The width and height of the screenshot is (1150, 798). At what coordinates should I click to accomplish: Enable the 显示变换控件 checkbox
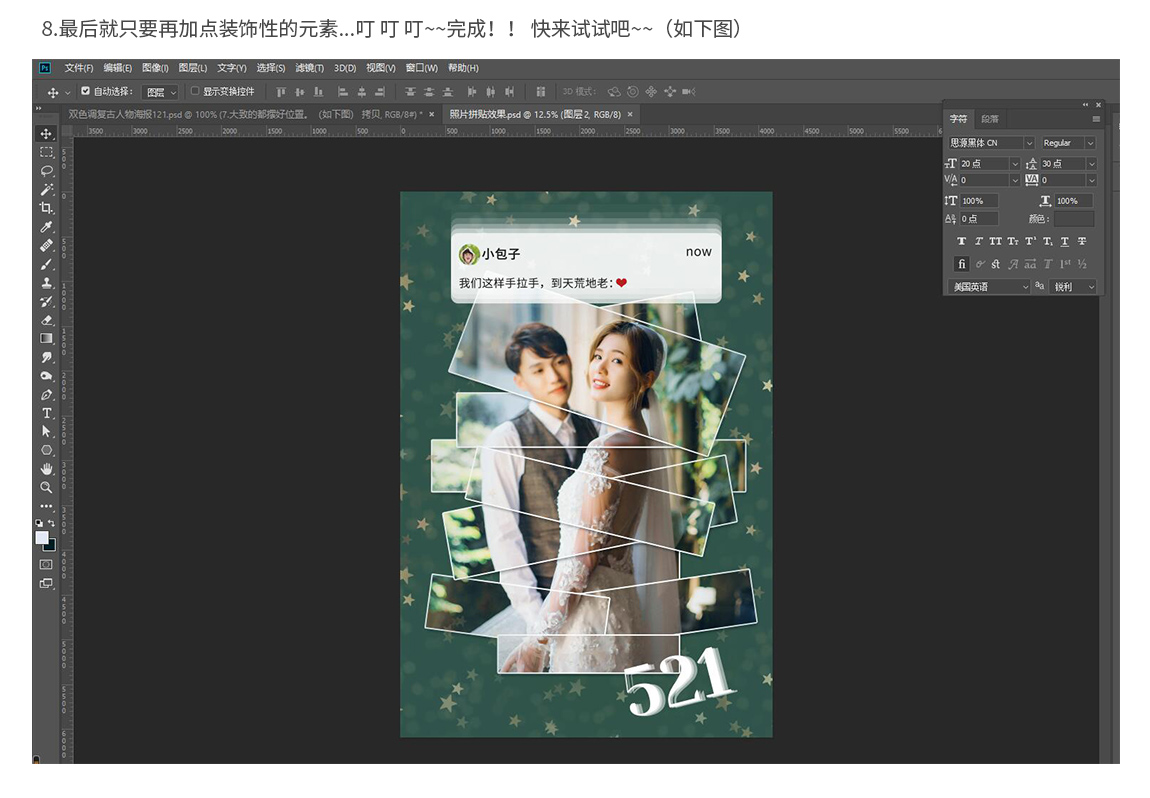(x=195, y=91)
